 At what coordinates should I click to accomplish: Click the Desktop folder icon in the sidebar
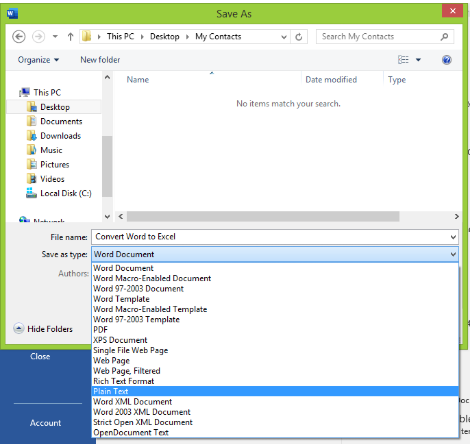(32, 107)
